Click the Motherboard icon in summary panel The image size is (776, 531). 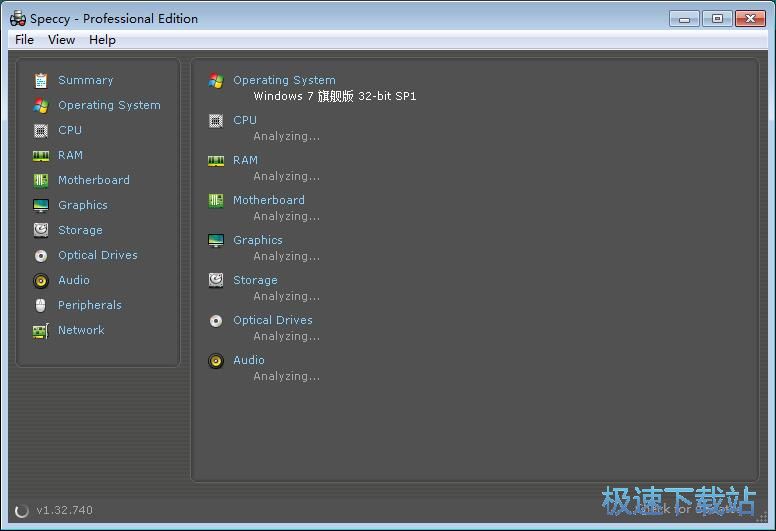point(216,200)
